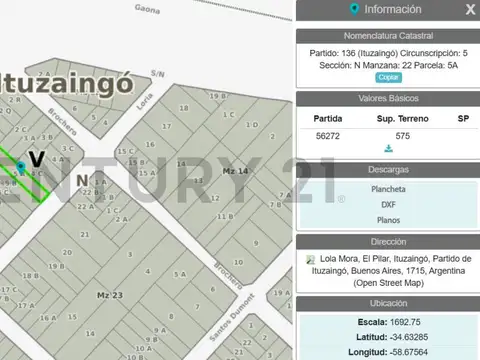Click the blue location pin on the map
Viewport: 480px width, 360px height.
coord(21,167)
